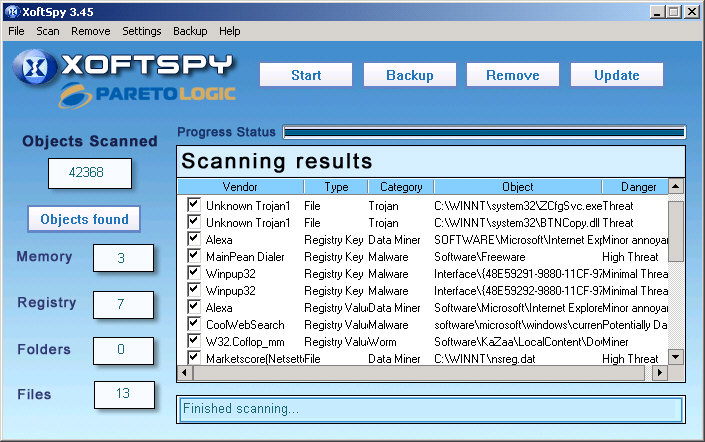The height and width of the screenshot is (442, 705).
Task: Toggle the CoolWebSearch checkbox
Action: coord(194,324)
